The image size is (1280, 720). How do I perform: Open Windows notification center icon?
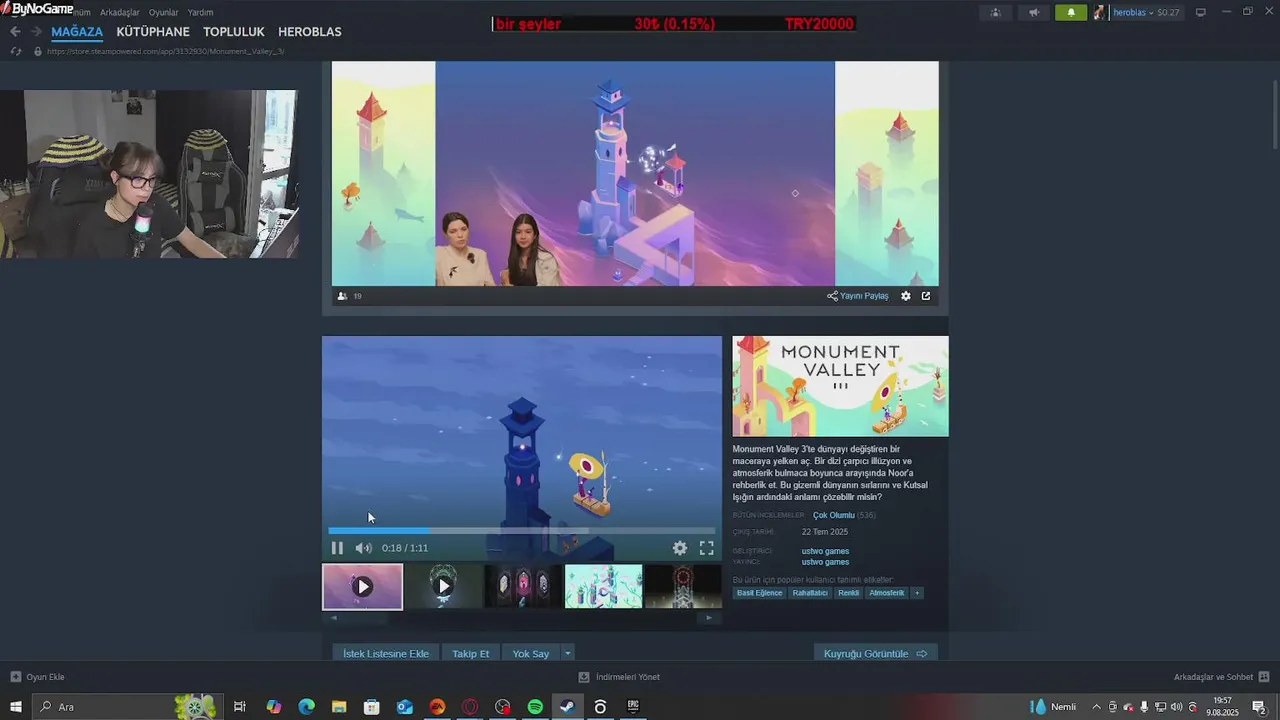click(1260, 707)
